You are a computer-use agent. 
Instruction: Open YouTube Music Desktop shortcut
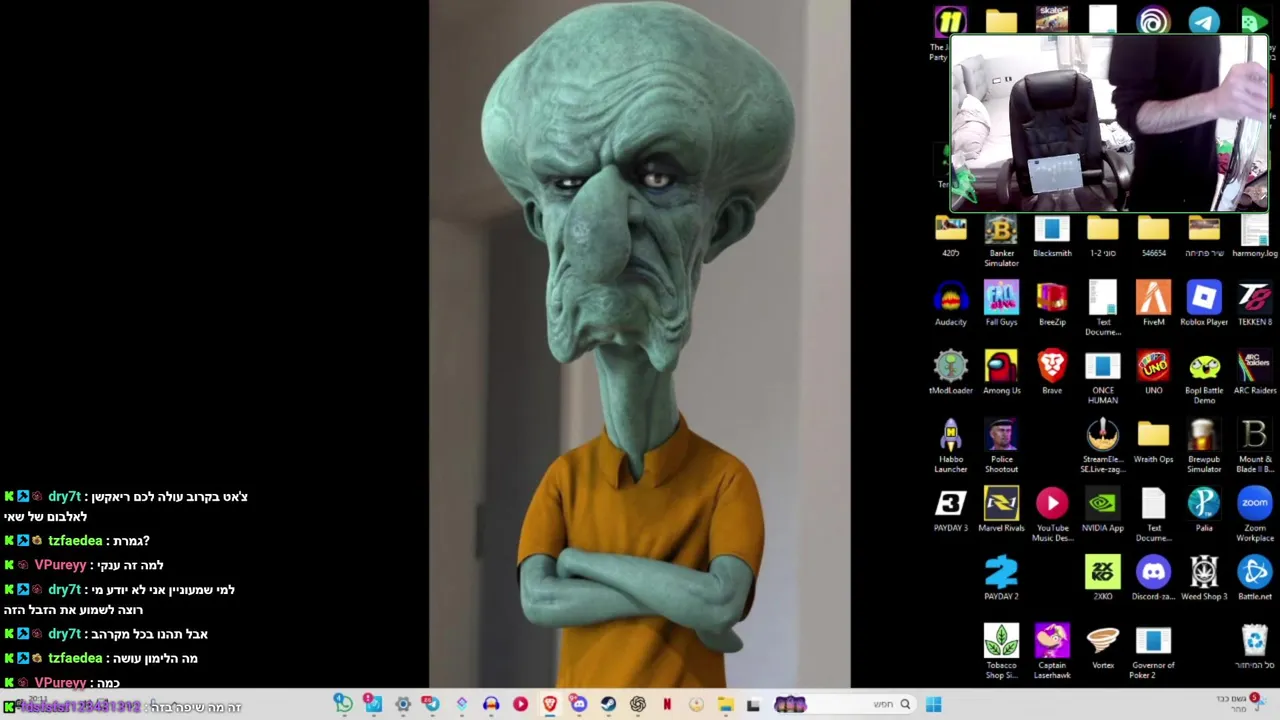[1052, 516]
